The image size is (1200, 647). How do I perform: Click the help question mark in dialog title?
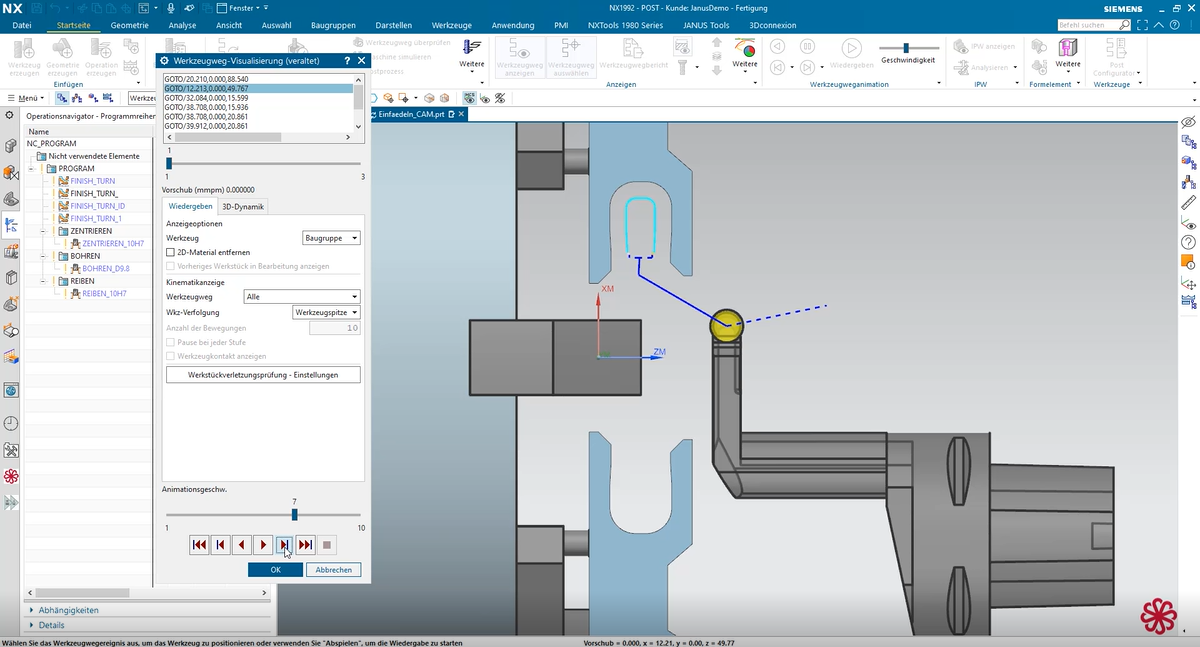point(347,61)
